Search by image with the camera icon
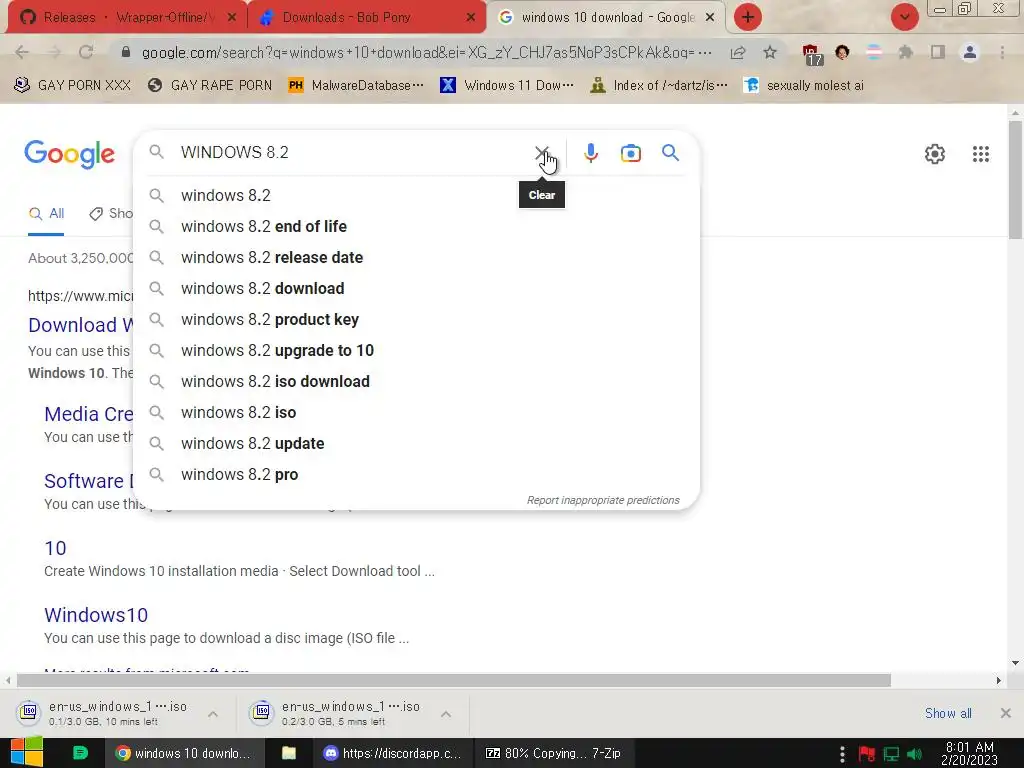 (630, 153)
